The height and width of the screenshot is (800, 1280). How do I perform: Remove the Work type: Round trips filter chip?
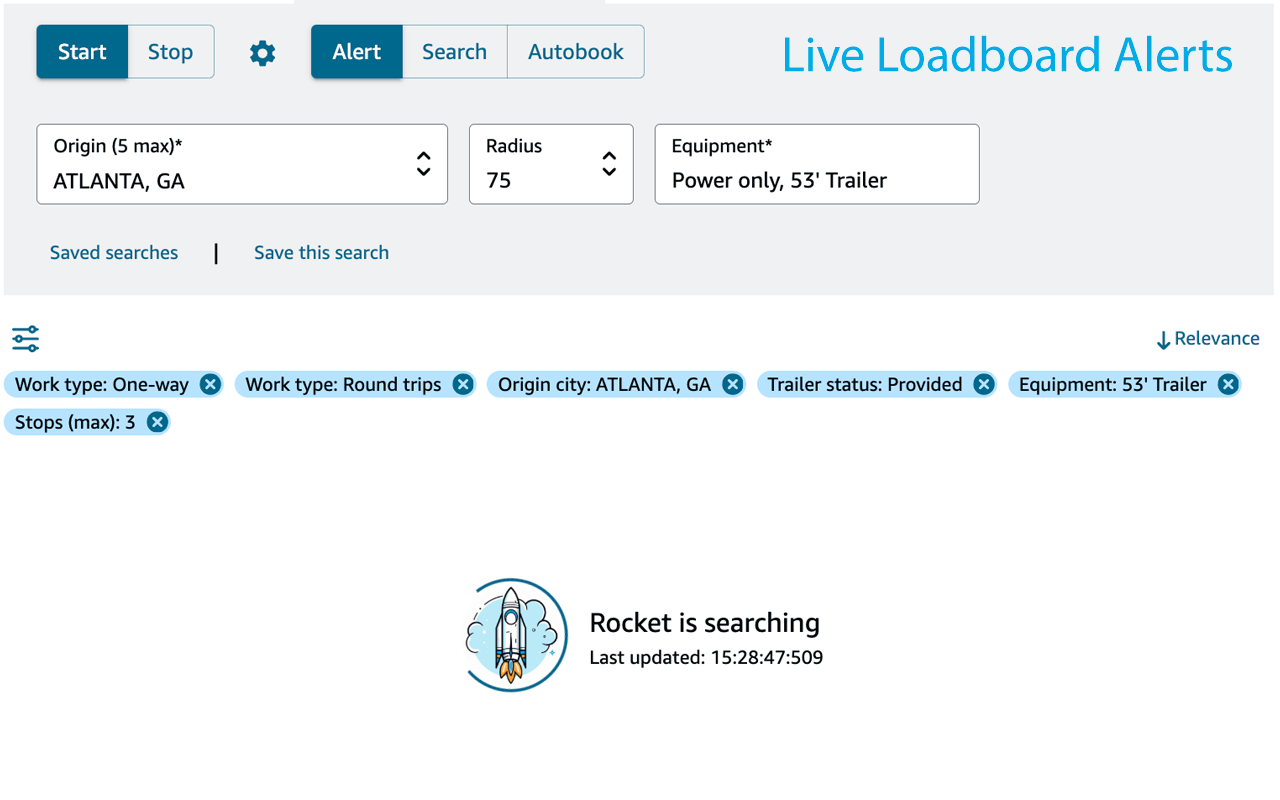tap(462, 383)
